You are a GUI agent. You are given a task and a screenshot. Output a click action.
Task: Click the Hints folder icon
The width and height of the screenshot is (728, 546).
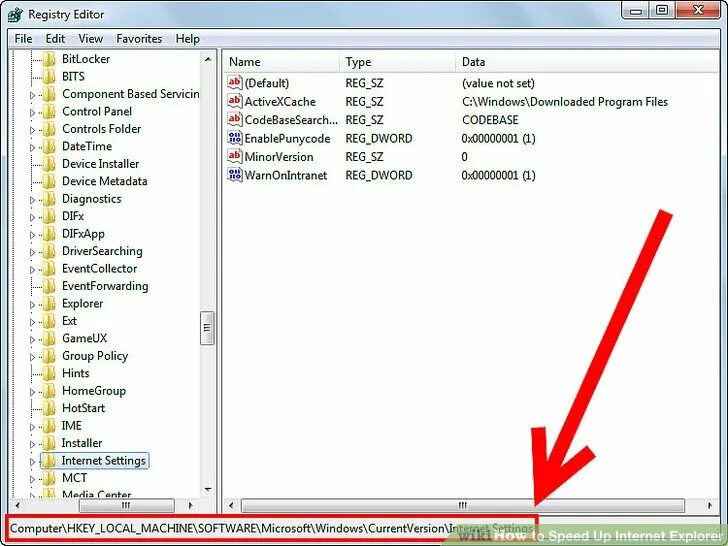click(x=49, y=373)
